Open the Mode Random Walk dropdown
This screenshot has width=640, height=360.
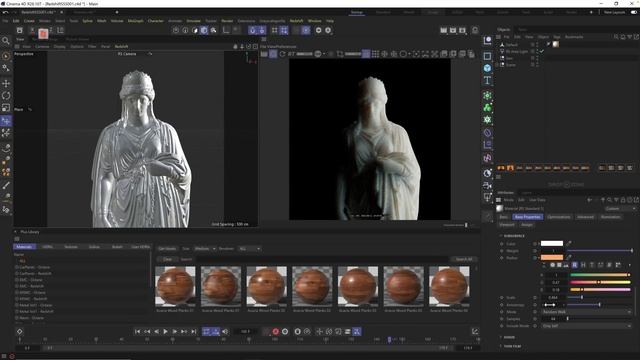coord(587,312)
